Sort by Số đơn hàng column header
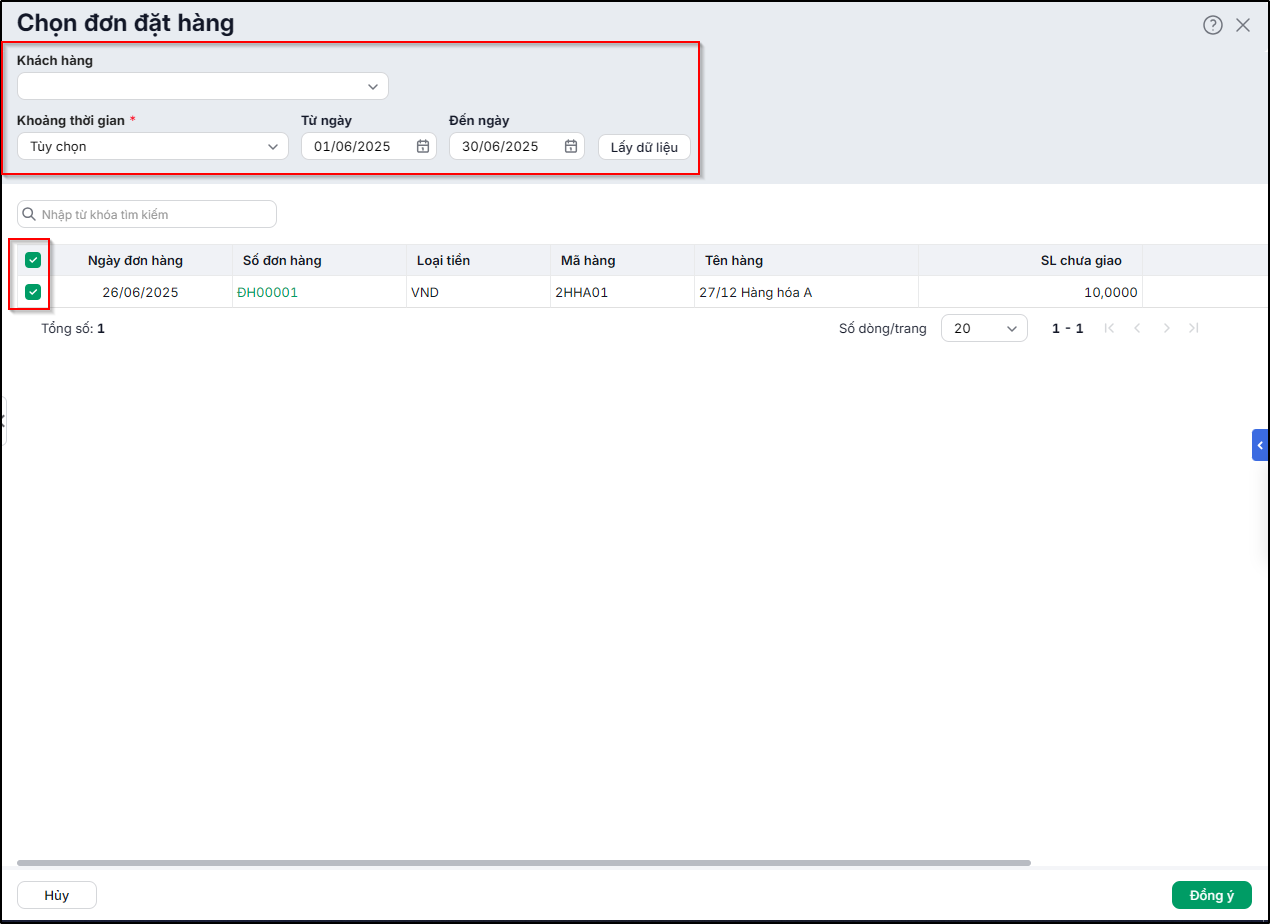This screenshot has width=1270, height=924. (319, 260)
